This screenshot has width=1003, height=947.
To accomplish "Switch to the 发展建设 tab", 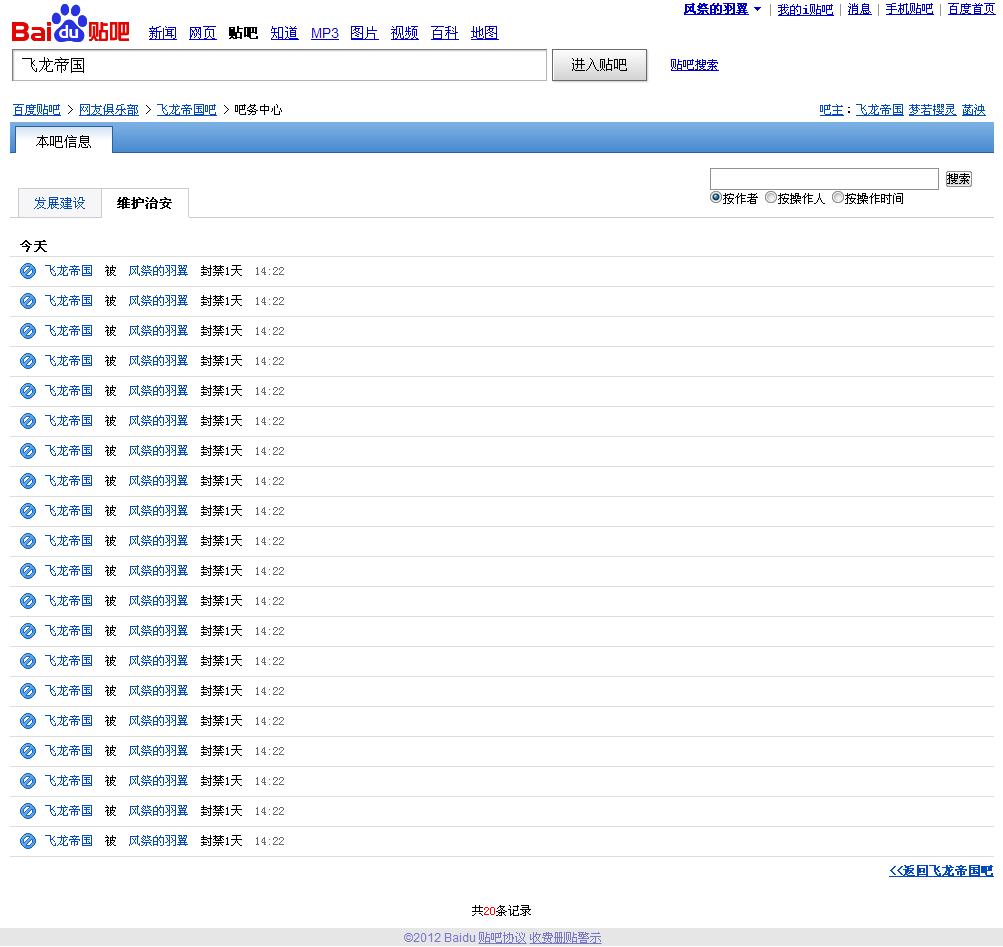I will pos(59,203).
